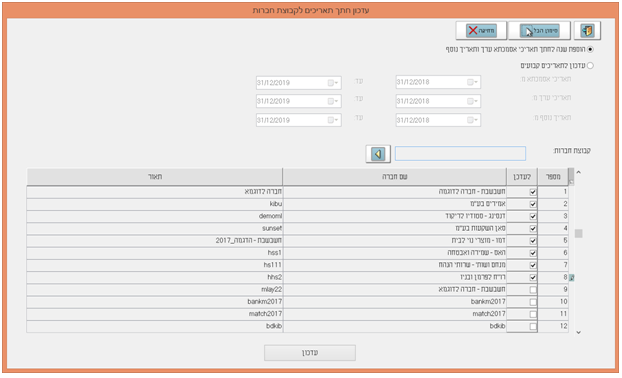Uncheck update checkbox for company row 1
The width and height of the screenshot is (622, 378).
point(533,192)
